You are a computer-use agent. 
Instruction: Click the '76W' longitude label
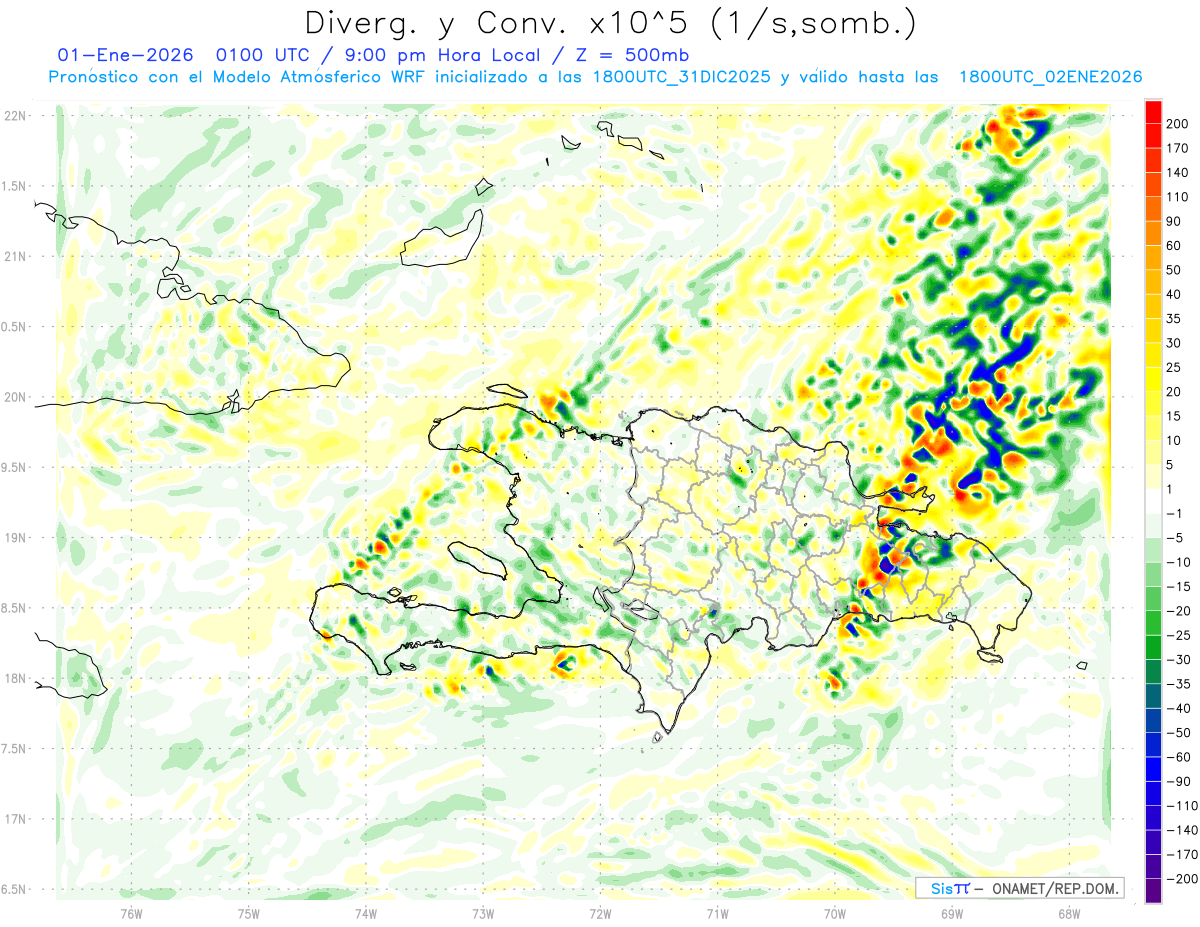click(131, 913)
